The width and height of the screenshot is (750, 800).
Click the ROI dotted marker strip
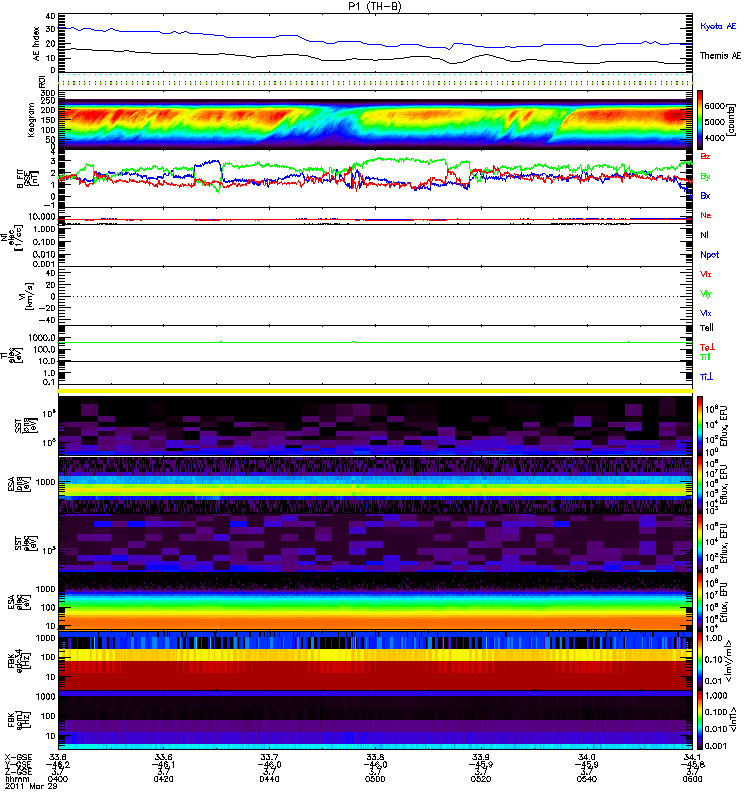[374, 83]
